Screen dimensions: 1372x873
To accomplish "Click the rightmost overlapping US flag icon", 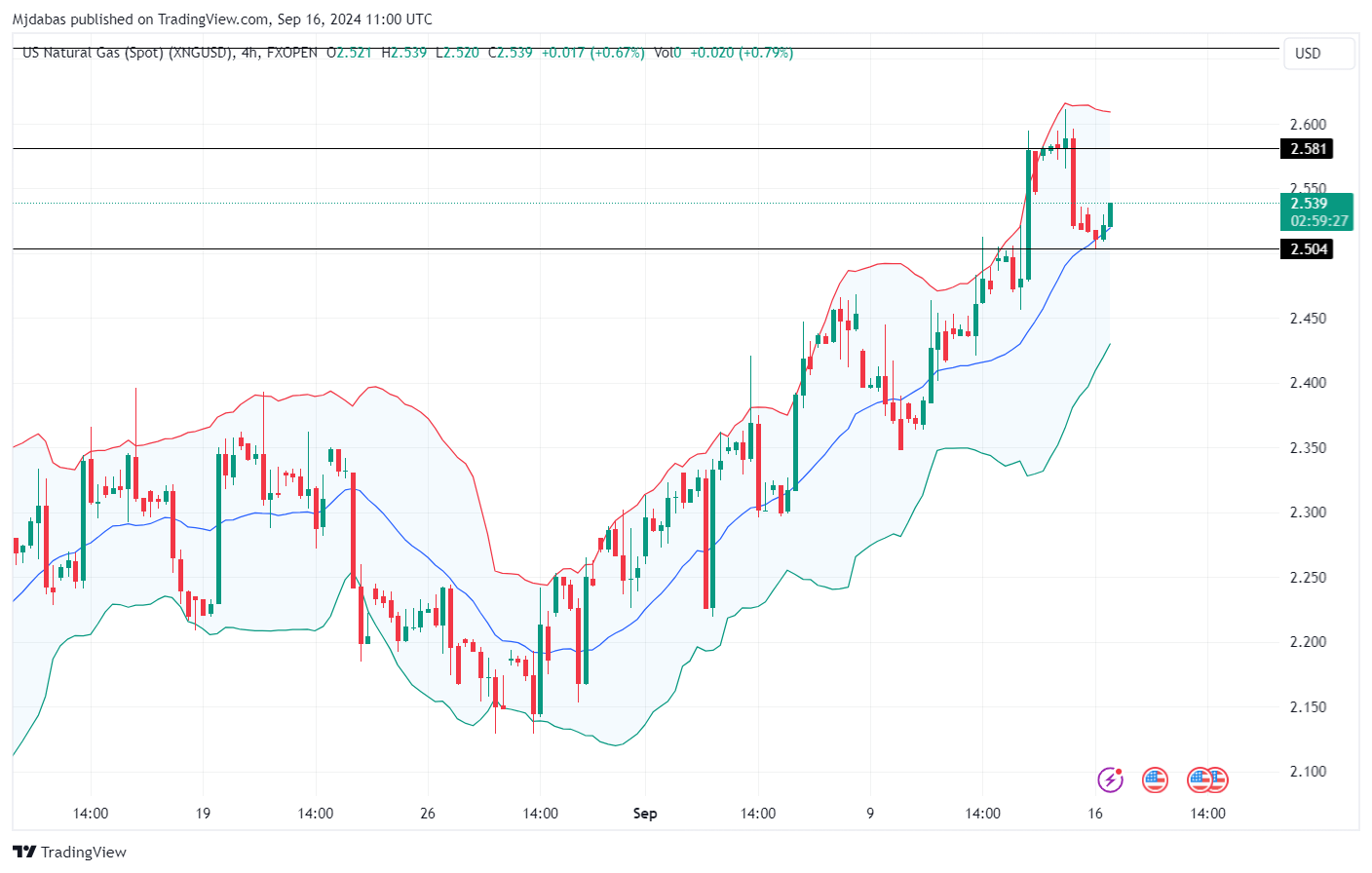I will pyautogui.click(x=1217, y=779).
